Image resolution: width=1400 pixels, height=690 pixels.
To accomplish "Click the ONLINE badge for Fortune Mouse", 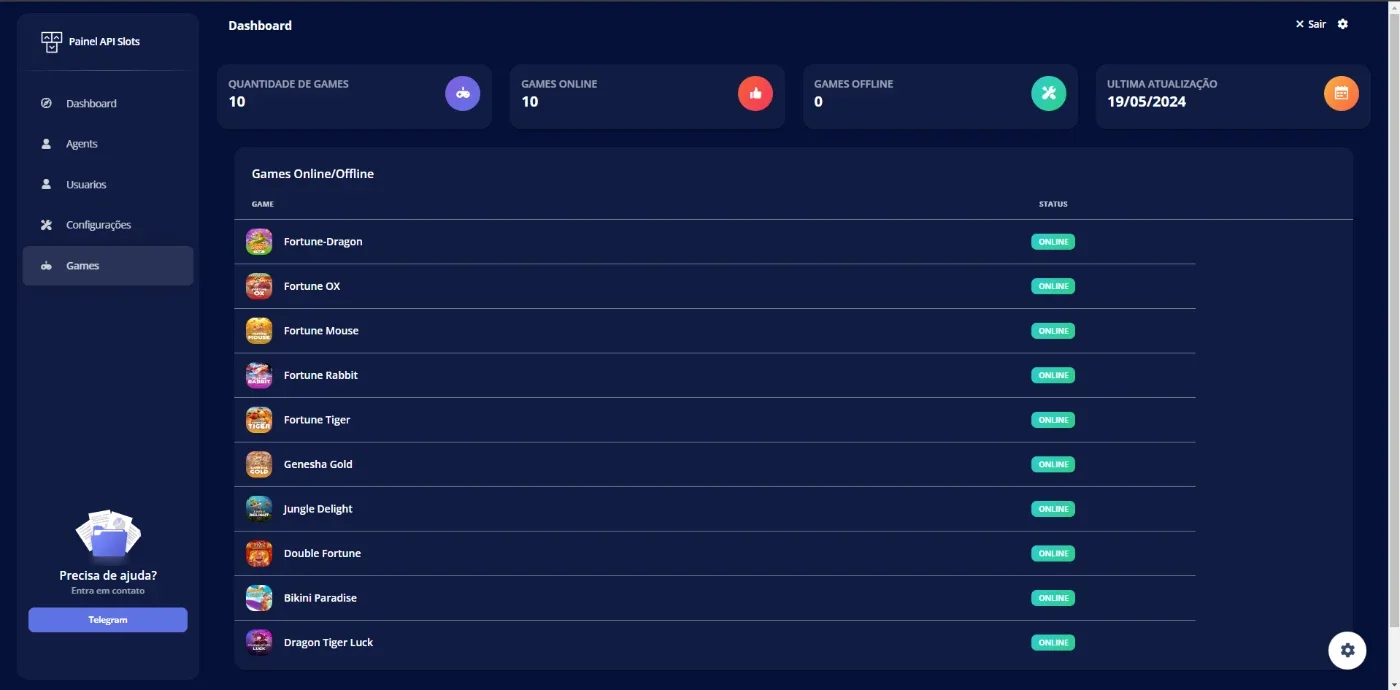I will point(1053,331).
